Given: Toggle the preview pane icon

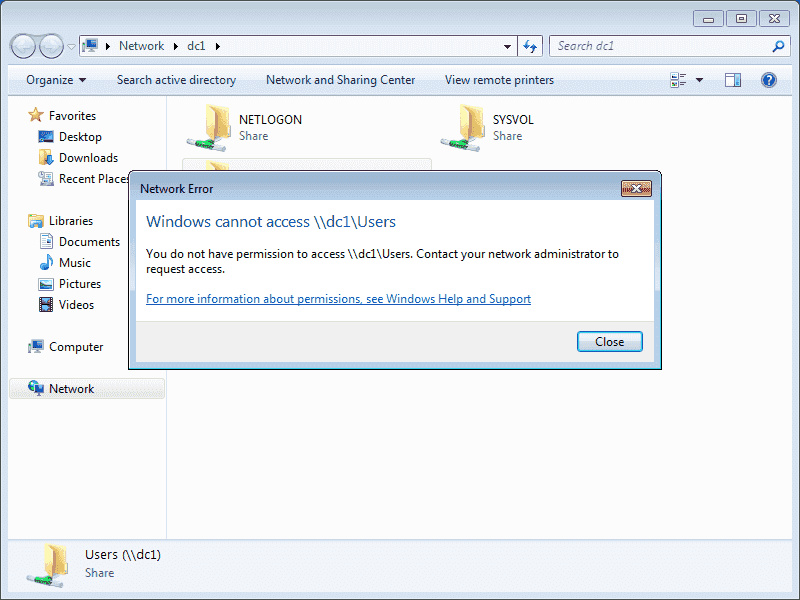Looking at the screenshot, I should [x=733, y=79].
